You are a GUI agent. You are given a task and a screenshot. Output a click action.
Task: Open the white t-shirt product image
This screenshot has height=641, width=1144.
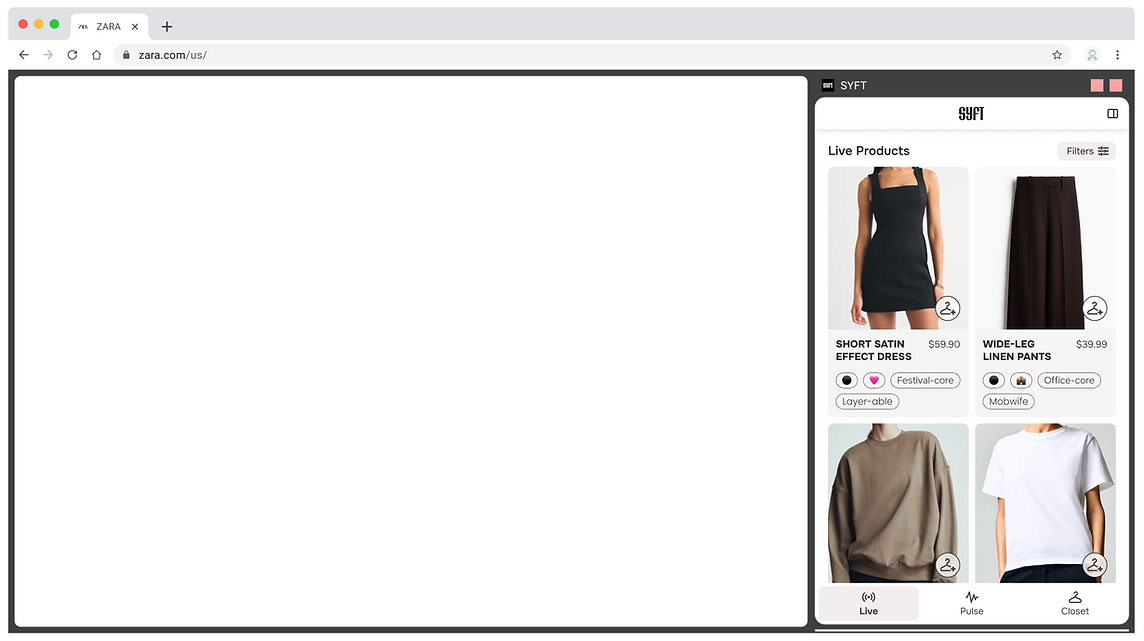(x=1045, y=502)
